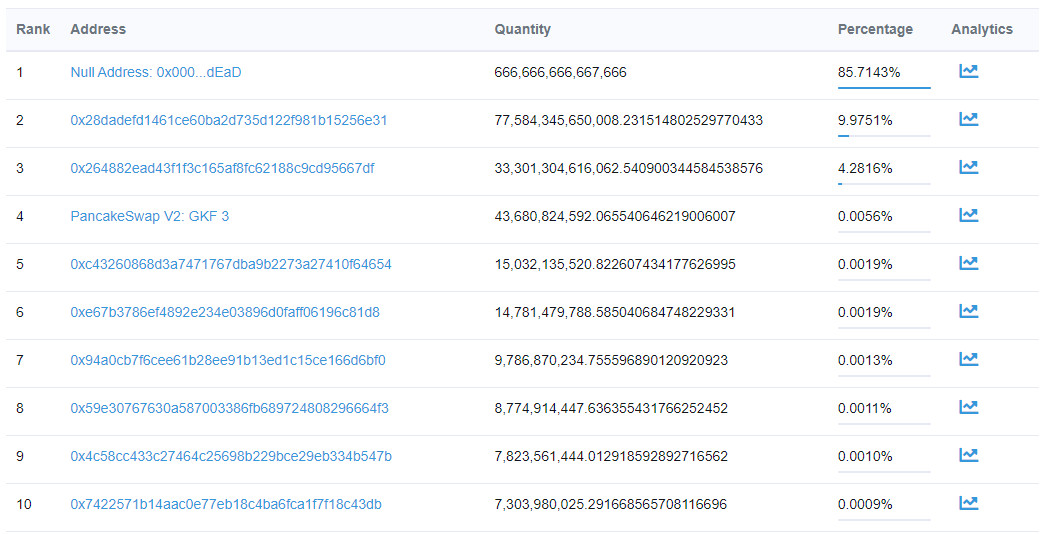Click the 85.7143% percentage progress bar
This screenshot has height=534, width=1047.
tap(884, 87)
